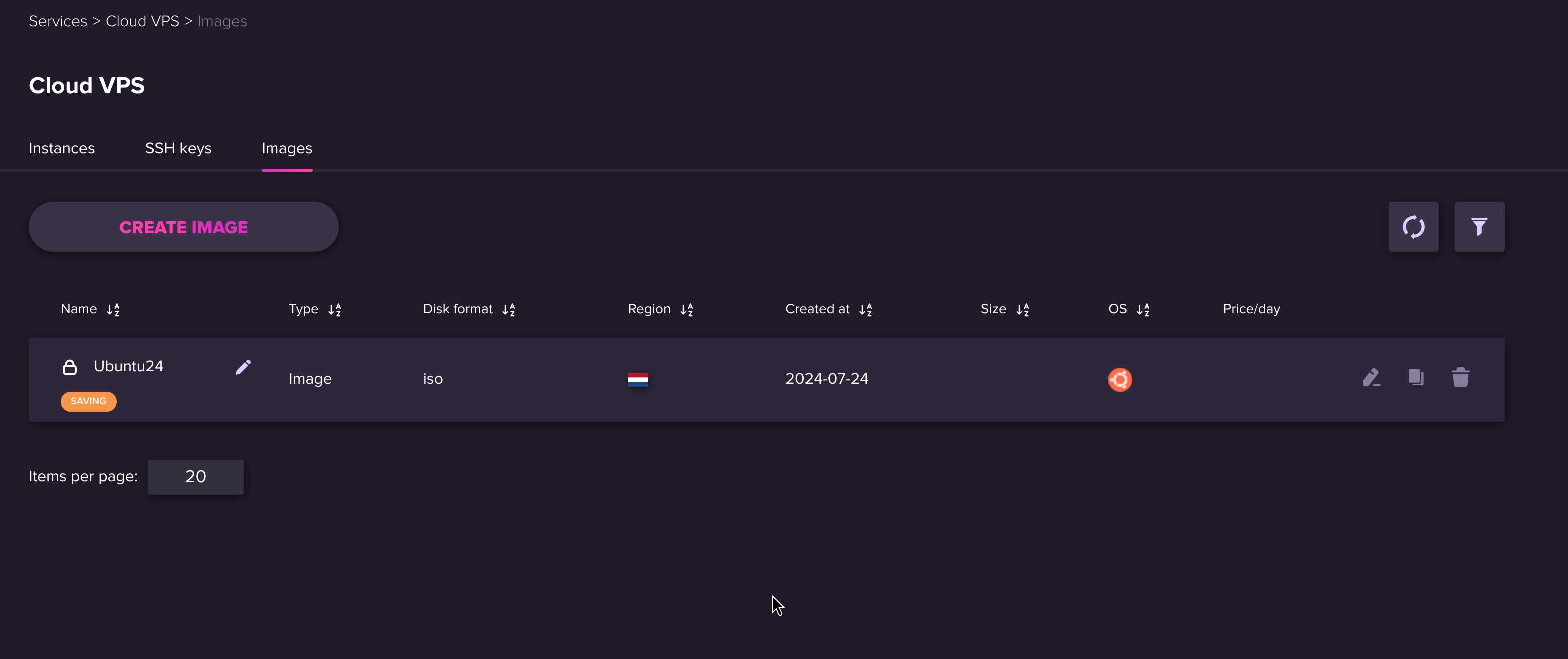Click the Netherlands region flag icon
The height and width of the screenshot is (659, 1568).
[x=637, y=378]
